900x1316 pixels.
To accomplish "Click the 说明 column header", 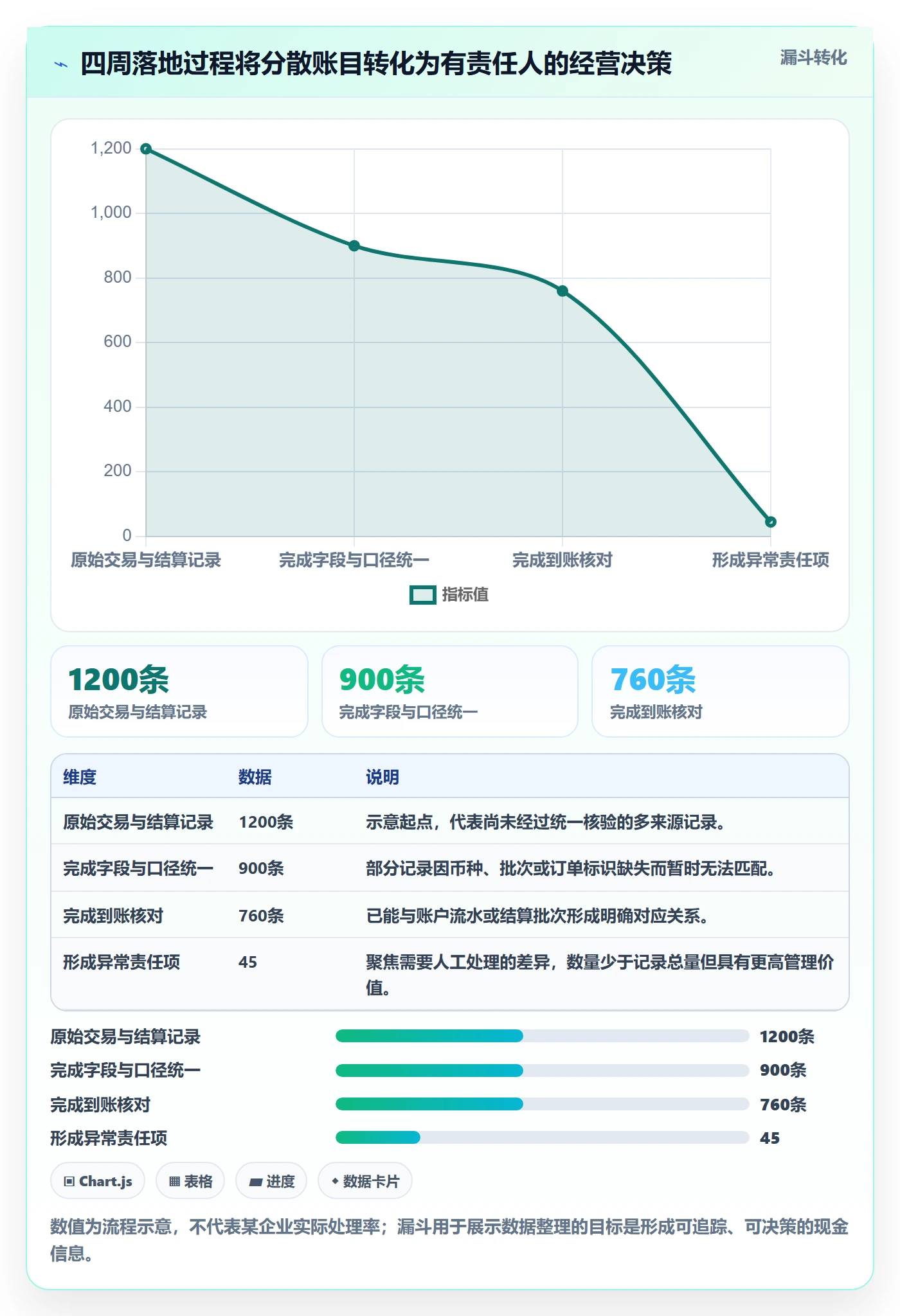I will [x=382, y=778].
